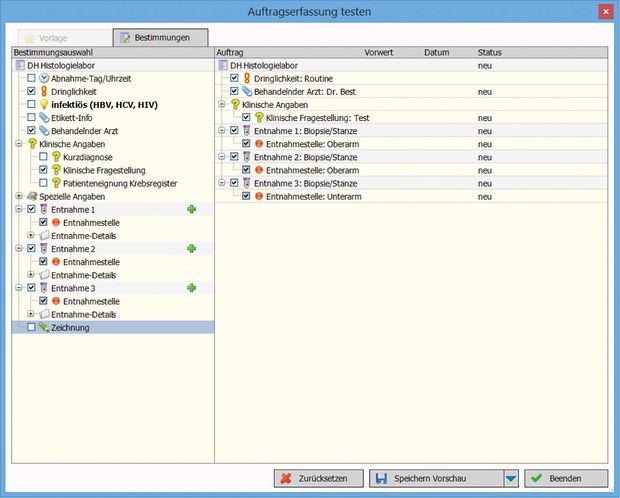
Task: Click the exclamation icon at Dringlichkeit: Routine
Action: coord(247,78)
